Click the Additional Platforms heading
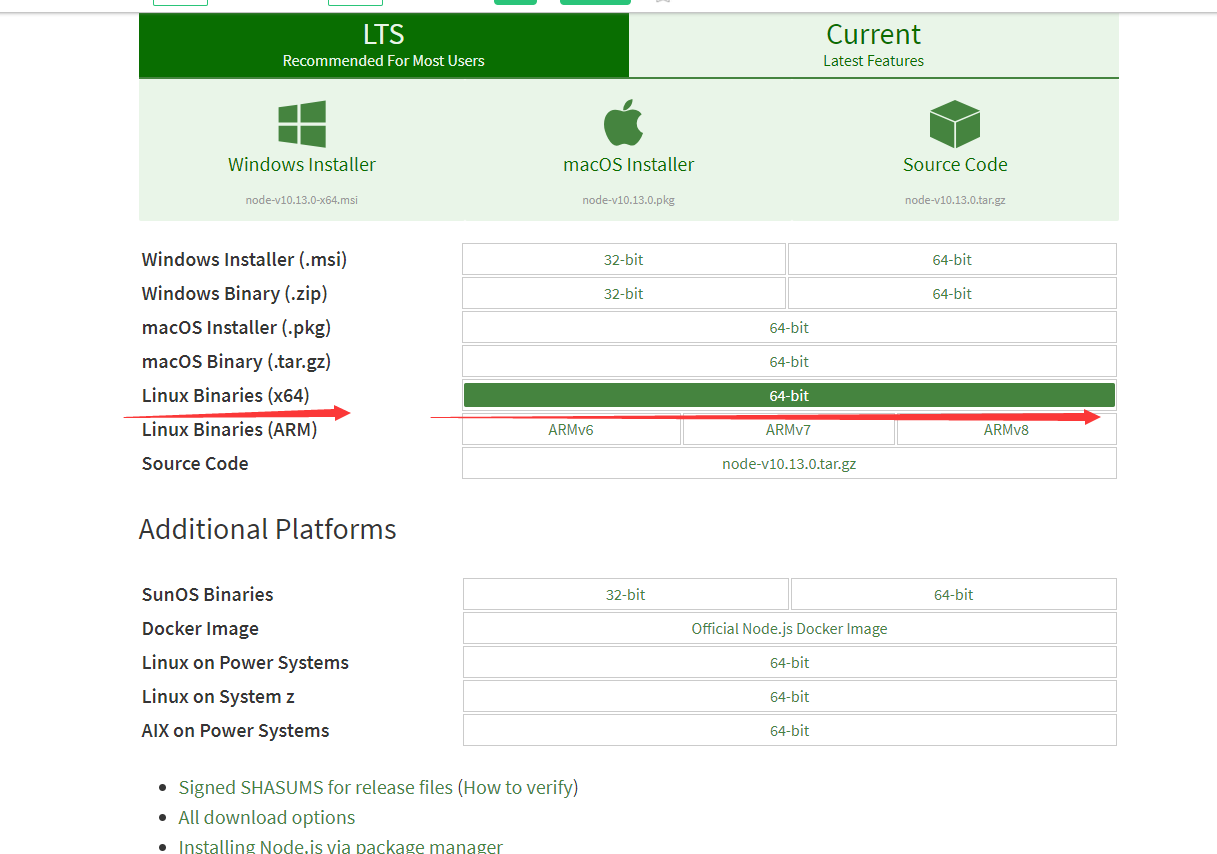The height and width of the screenshot is (854, 1217). pos(268,529)
